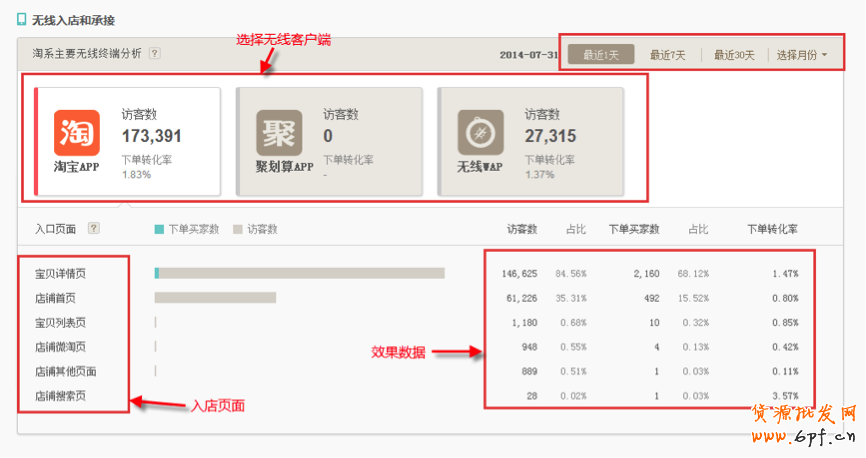
Task: Click the 下单买家数 column header
Action: [x=634, y=229]
